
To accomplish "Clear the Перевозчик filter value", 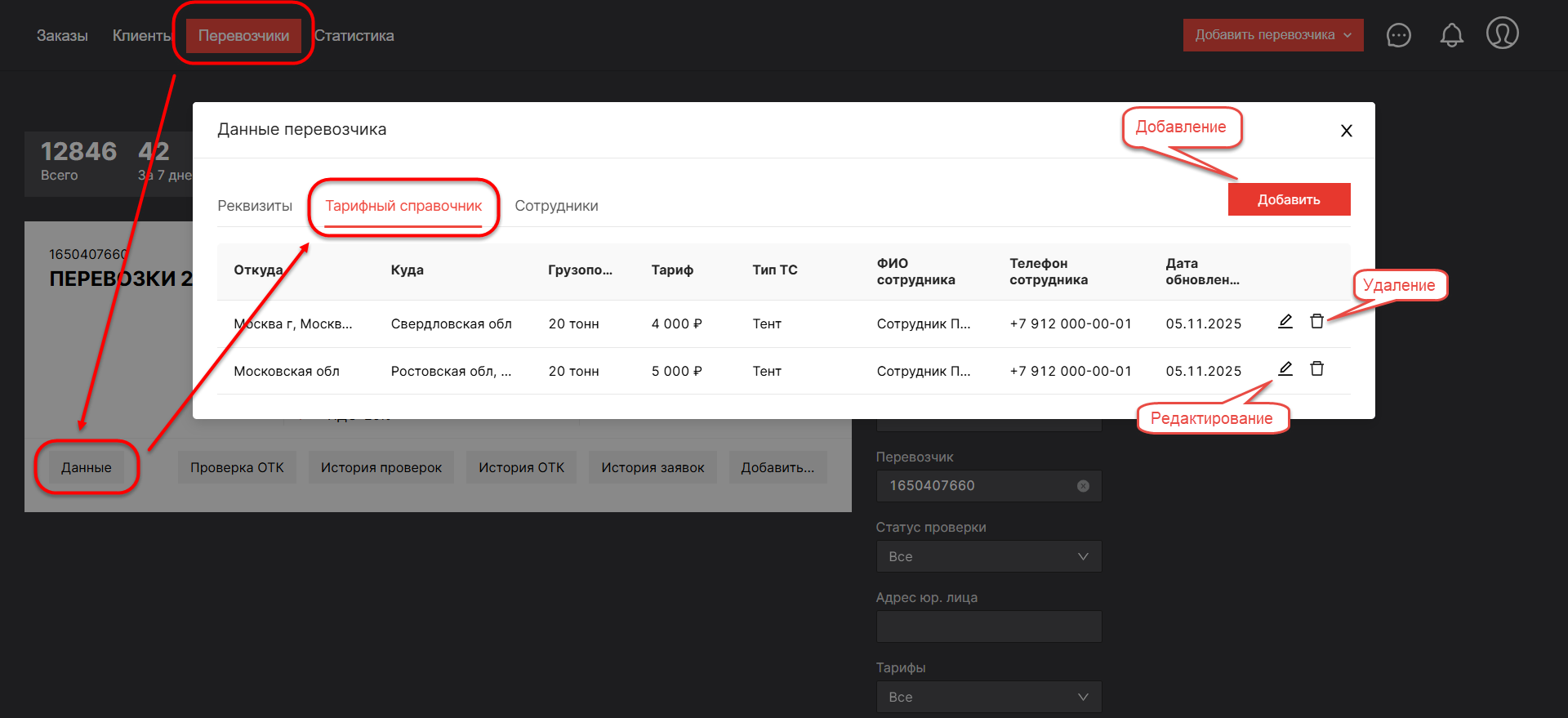I will (1083, 486).
